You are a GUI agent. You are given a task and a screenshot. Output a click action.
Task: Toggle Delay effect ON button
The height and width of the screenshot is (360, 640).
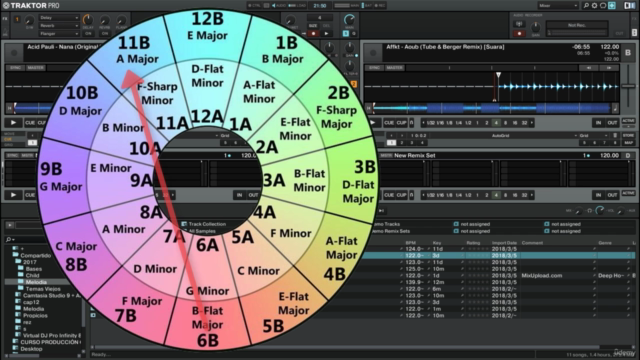88,34
